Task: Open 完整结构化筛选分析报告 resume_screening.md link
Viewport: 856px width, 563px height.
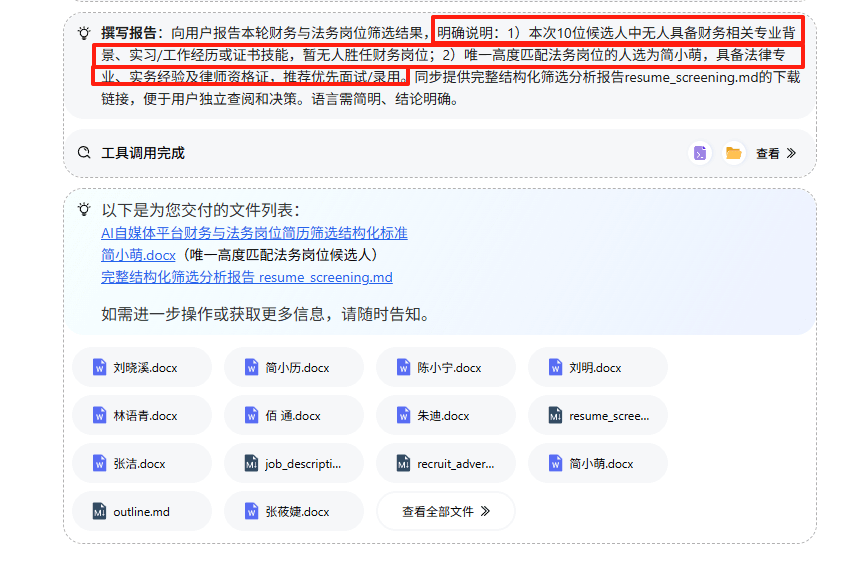Action: [247, 277]
